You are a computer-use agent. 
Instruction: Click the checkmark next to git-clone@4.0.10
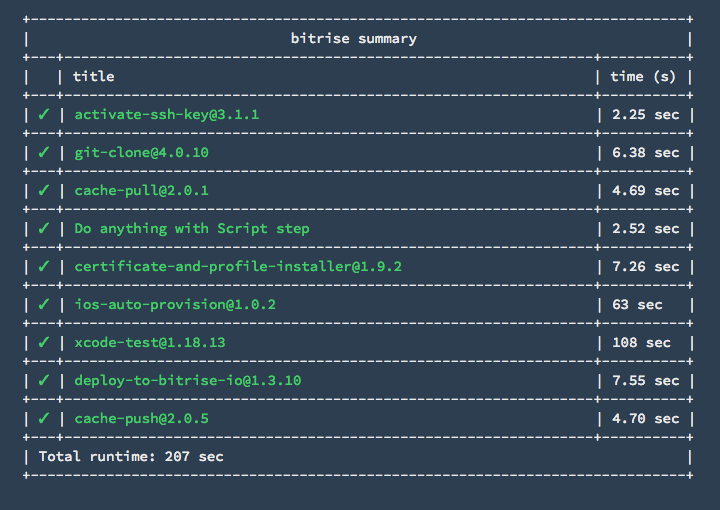click(x=43, y=152)
